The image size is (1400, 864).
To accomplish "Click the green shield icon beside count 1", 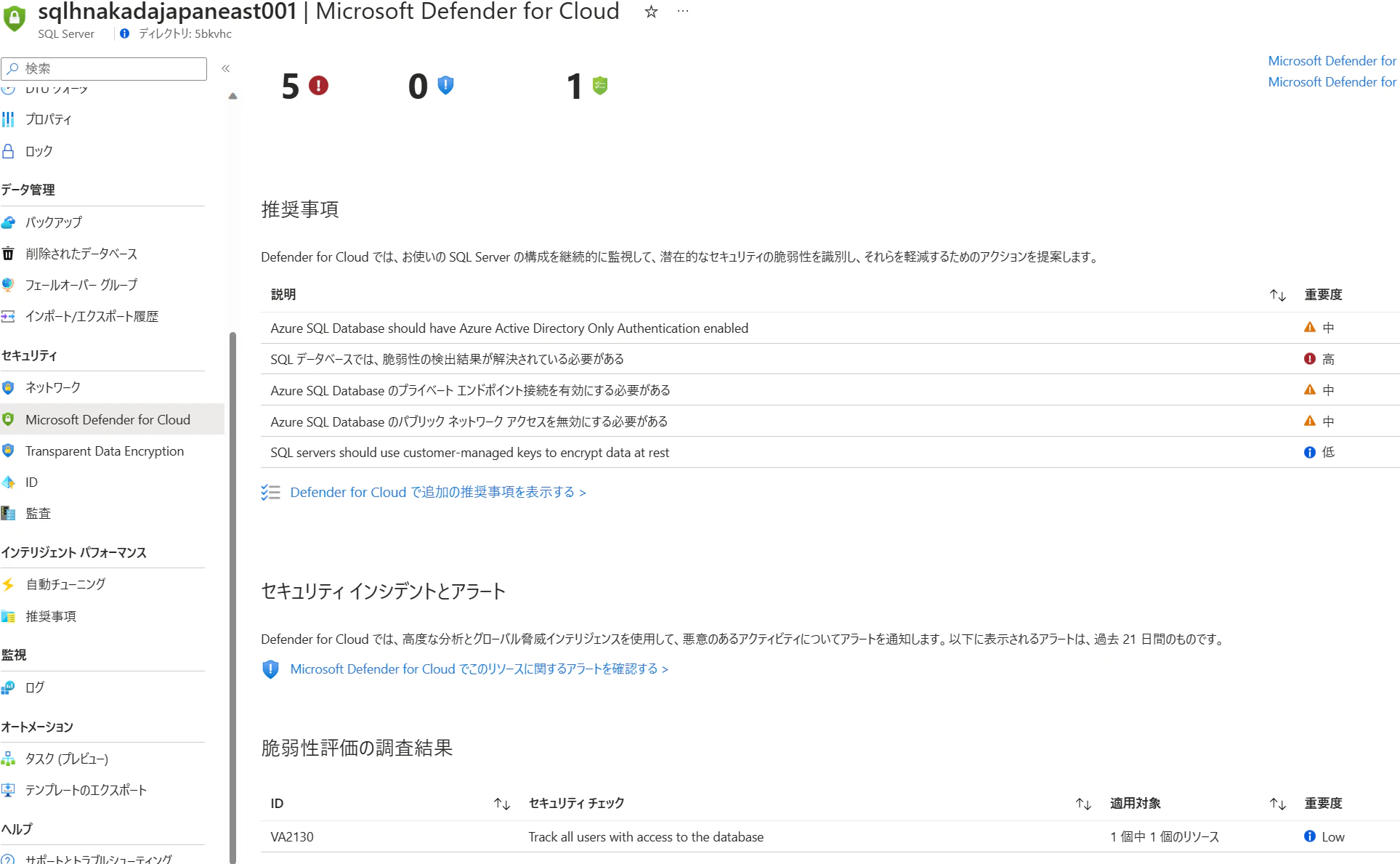I will click(600, 86).
